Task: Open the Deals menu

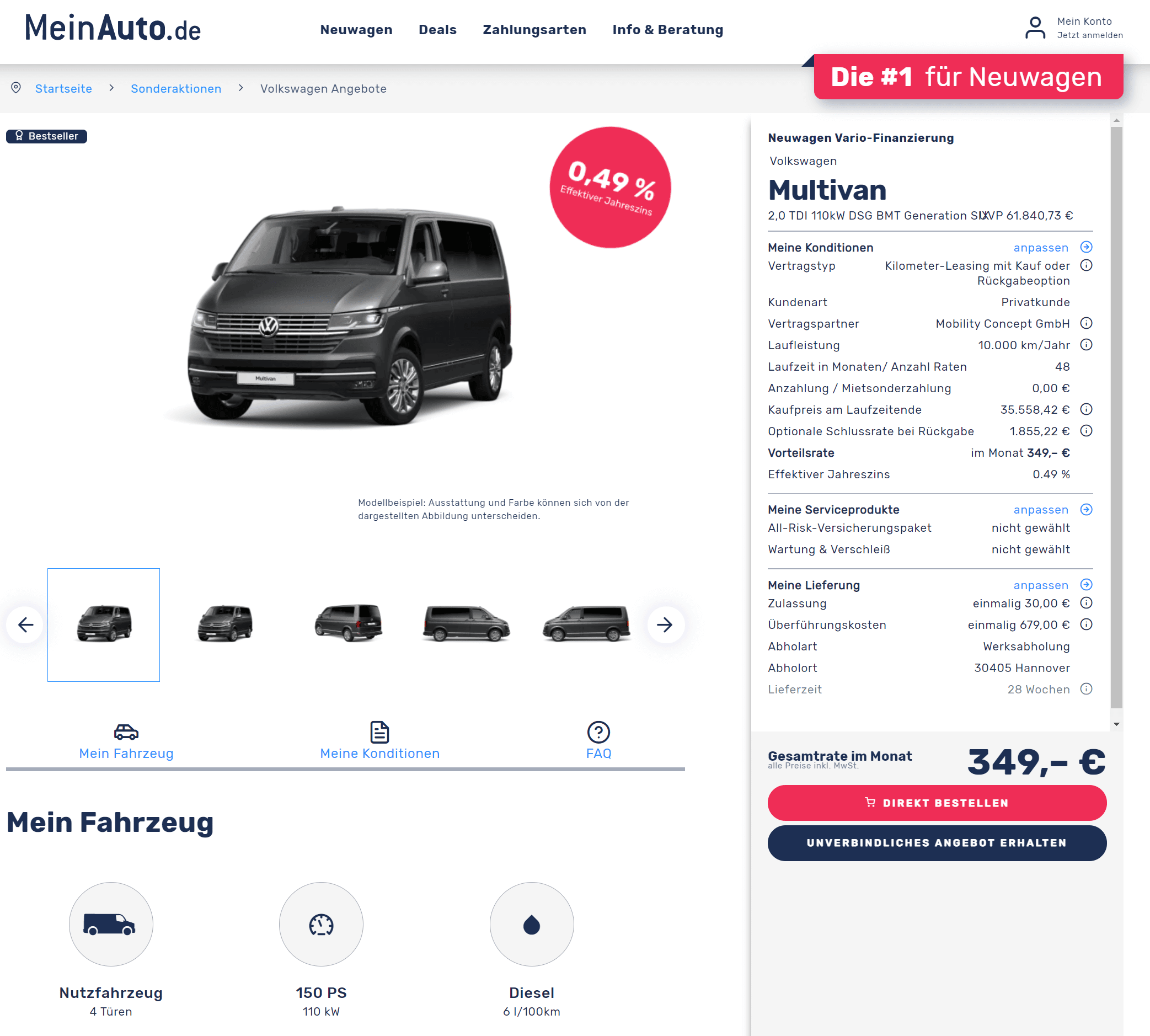Action: point(437,30)
